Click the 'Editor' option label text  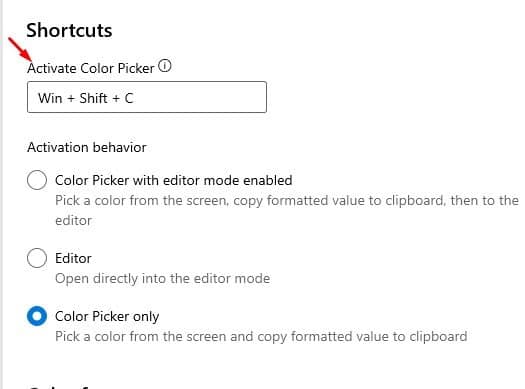[x=73, y=258]
